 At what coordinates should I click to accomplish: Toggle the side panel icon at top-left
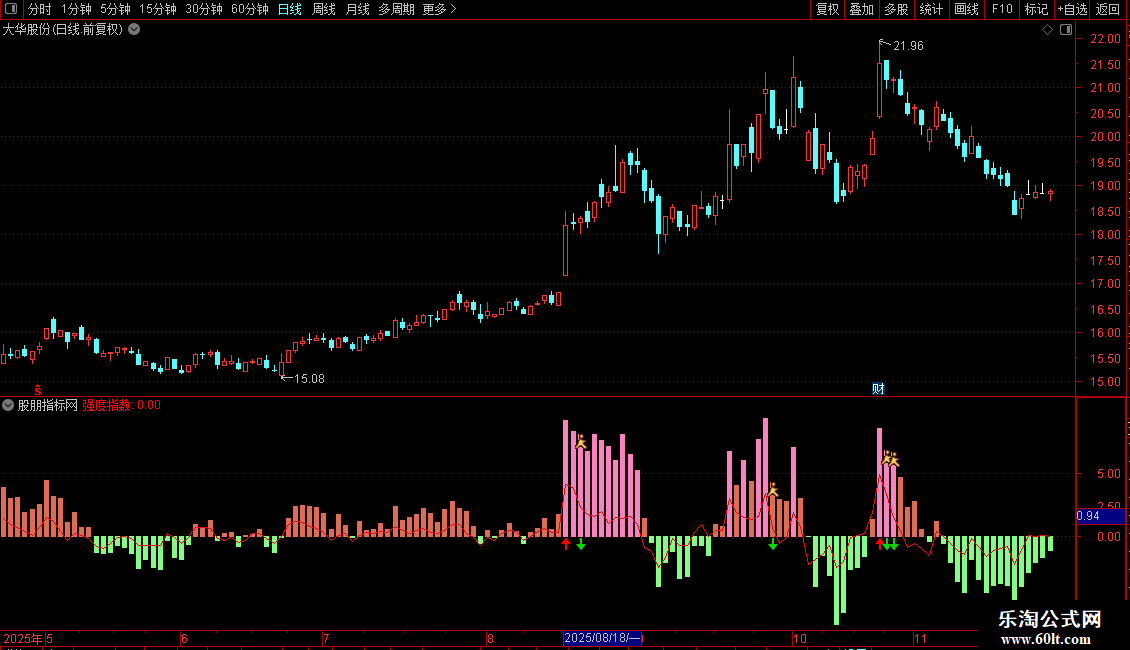(x=11, y=9)
